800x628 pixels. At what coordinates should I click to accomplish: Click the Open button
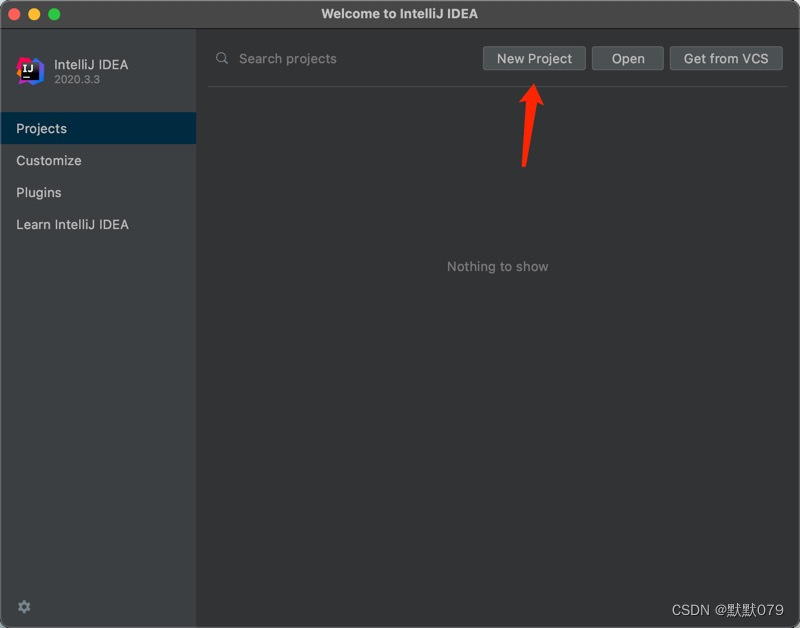pyautogui.click(x=628, y=59)
